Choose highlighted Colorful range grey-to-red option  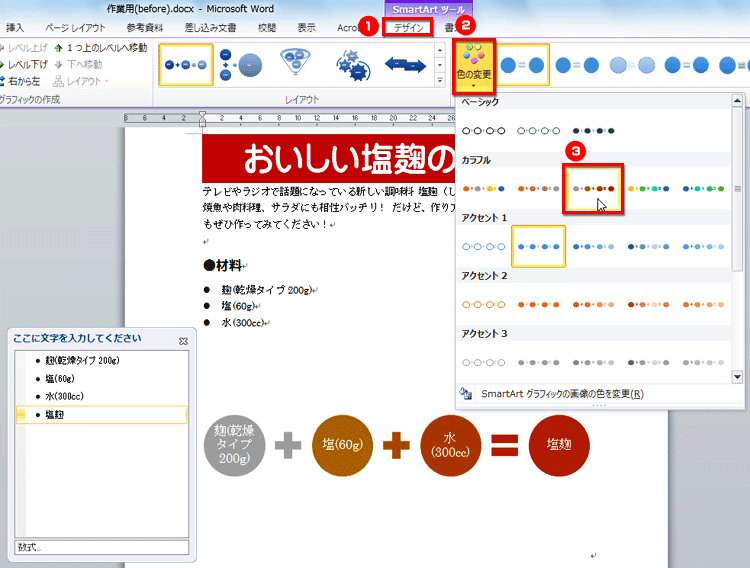coord(594,189)
